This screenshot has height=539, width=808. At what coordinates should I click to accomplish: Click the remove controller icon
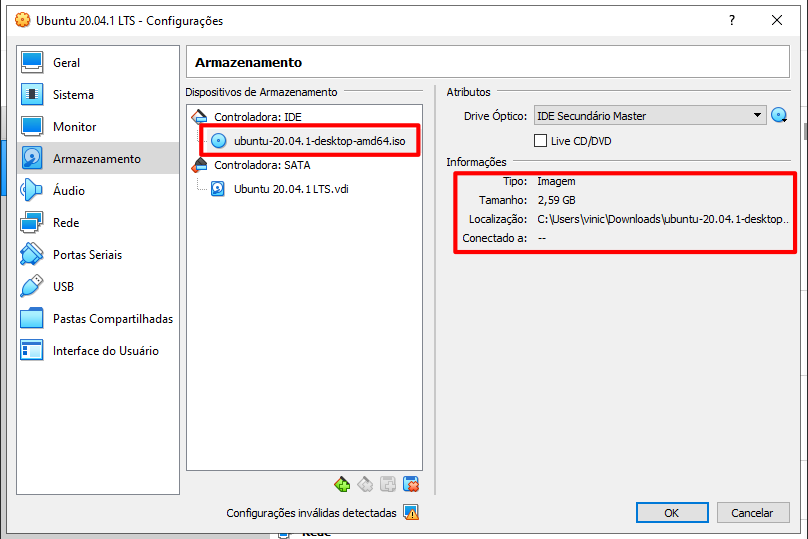(365, 484)
